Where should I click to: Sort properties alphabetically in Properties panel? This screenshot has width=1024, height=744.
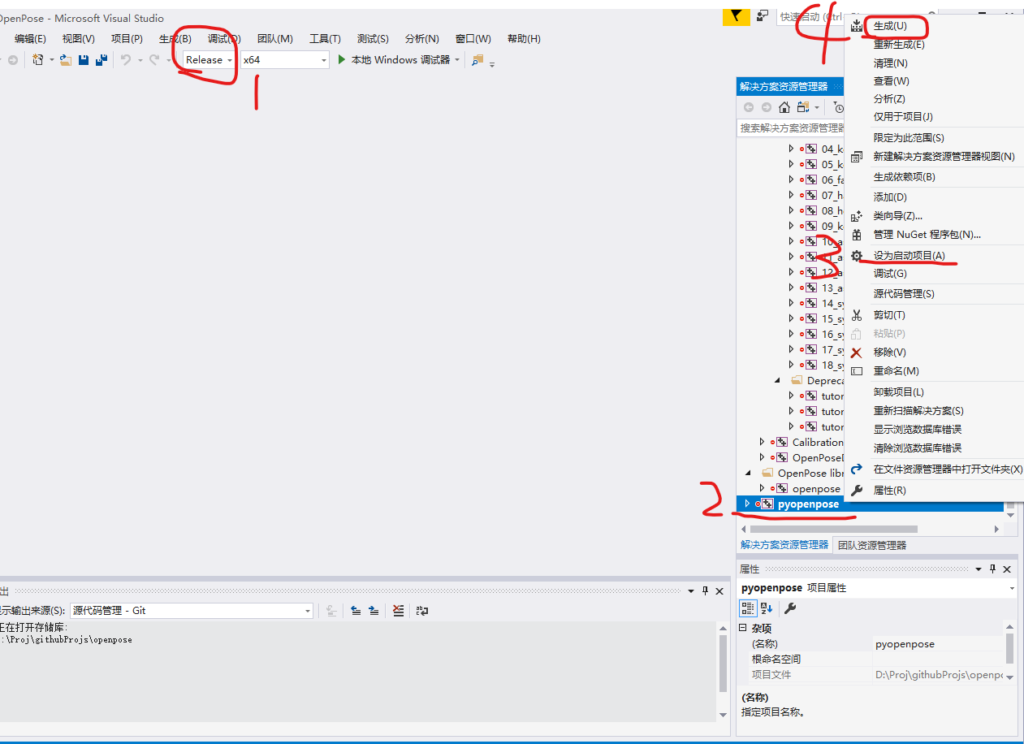(766, 608)
